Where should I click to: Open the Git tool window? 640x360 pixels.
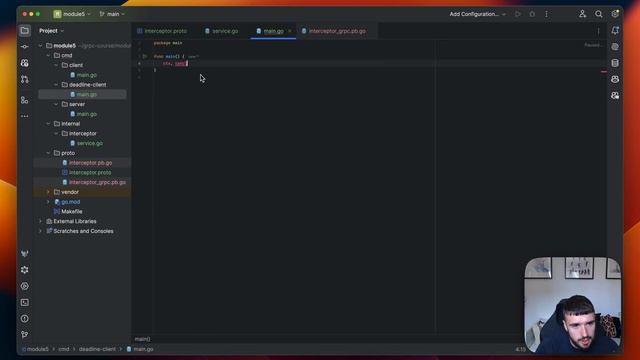pos(25,335)
